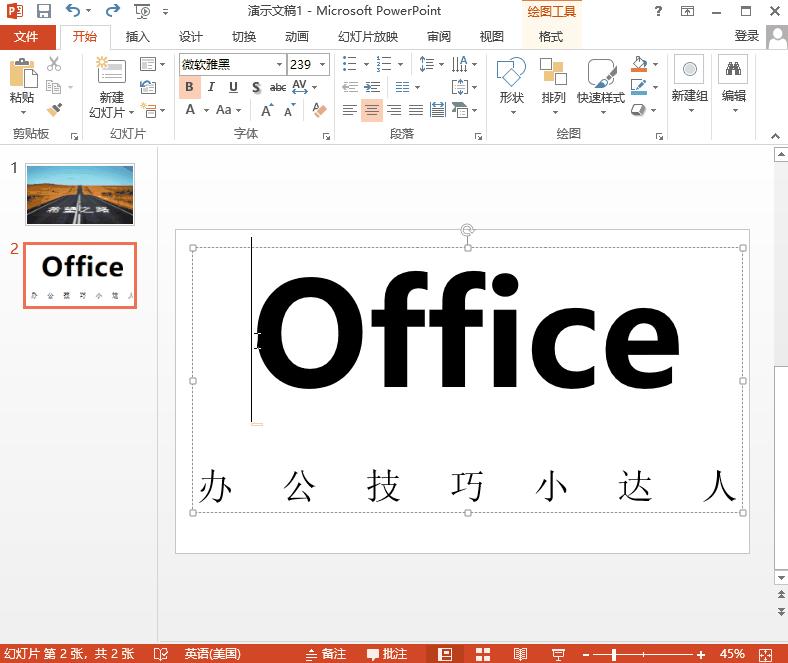
Task: Toggle Underline formatting
Action: pyautogui.click(x=233, y=87)
